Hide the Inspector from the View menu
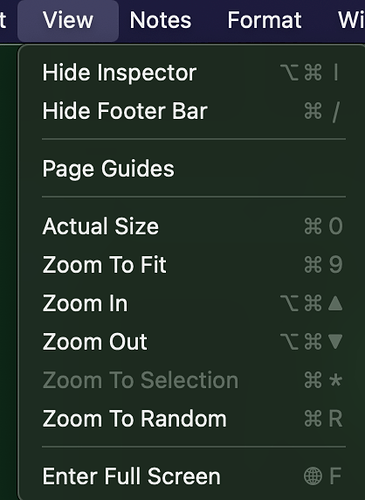 click(x=193, y=72)
